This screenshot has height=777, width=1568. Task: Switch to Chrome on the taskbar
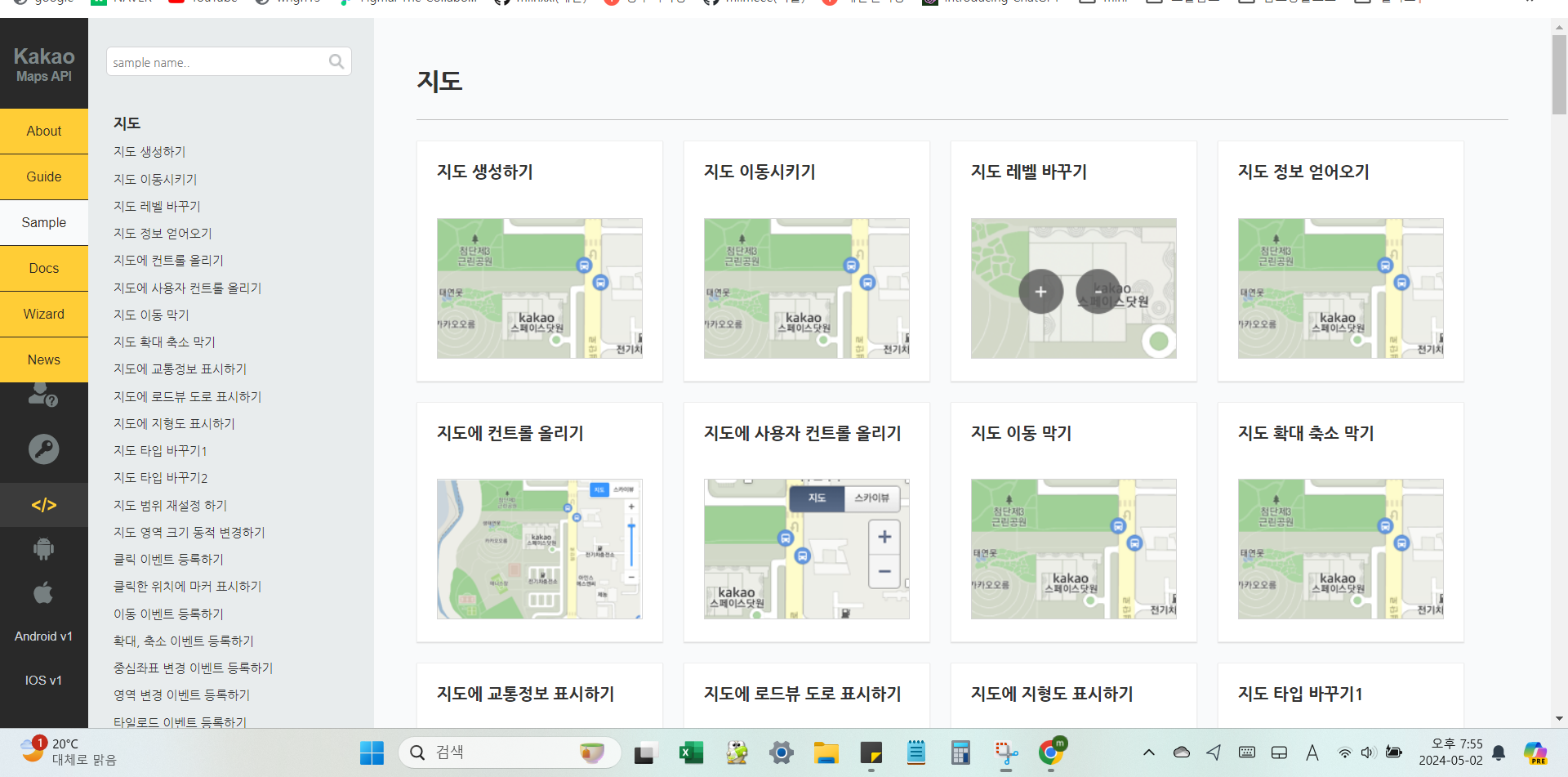coord(1051,752)
